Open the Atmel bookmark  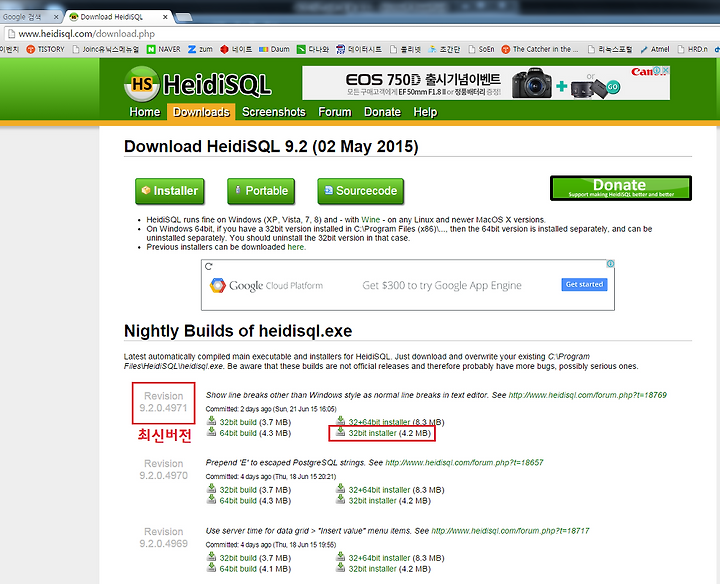click(x=655, y=49)
